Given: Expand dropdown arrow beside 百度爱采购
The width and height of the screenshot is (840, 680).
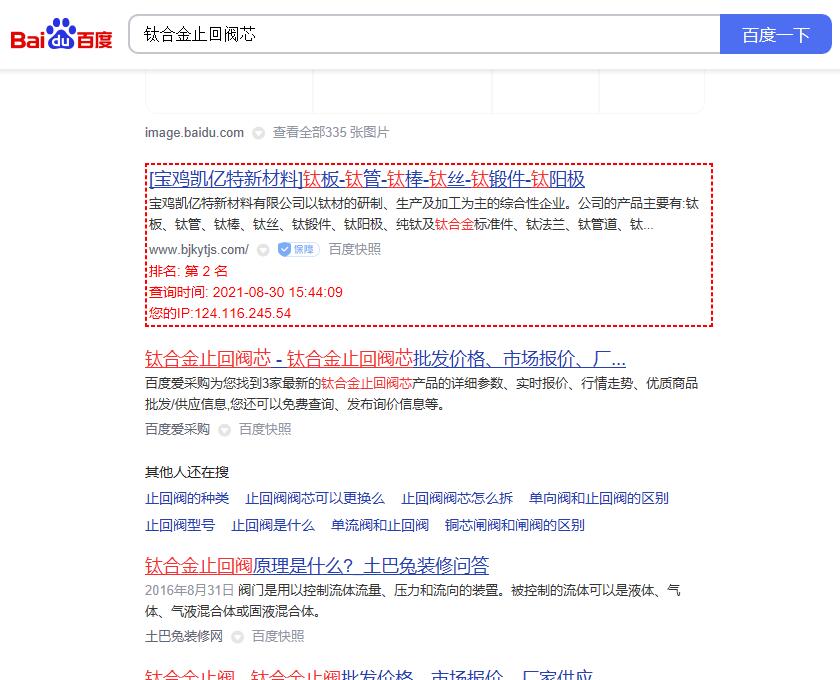Looking at the screenshot, I should click(x=224, y=430).
